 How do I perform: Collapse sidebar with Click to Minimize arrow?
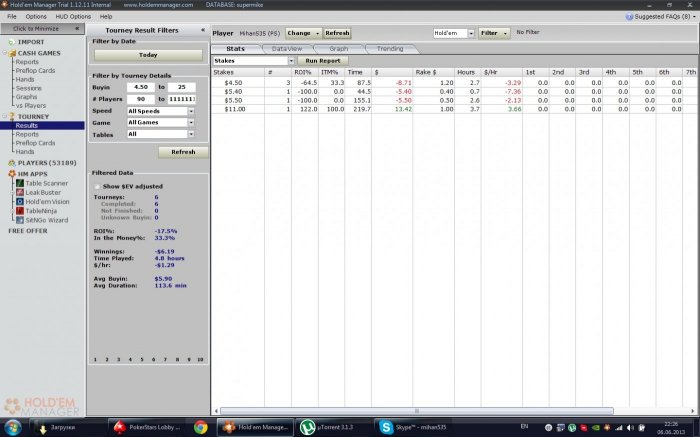click(77, 28)
